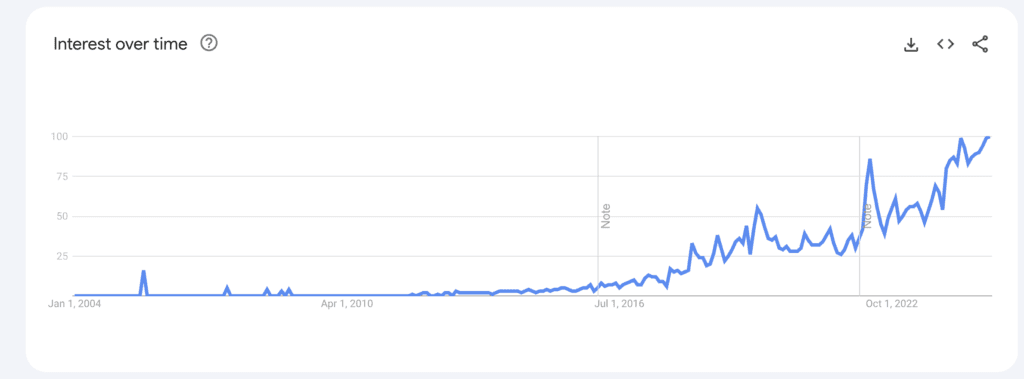Open the embed code icon
Viewport: 1024px width, 379px height.
[x=946, y=44]
